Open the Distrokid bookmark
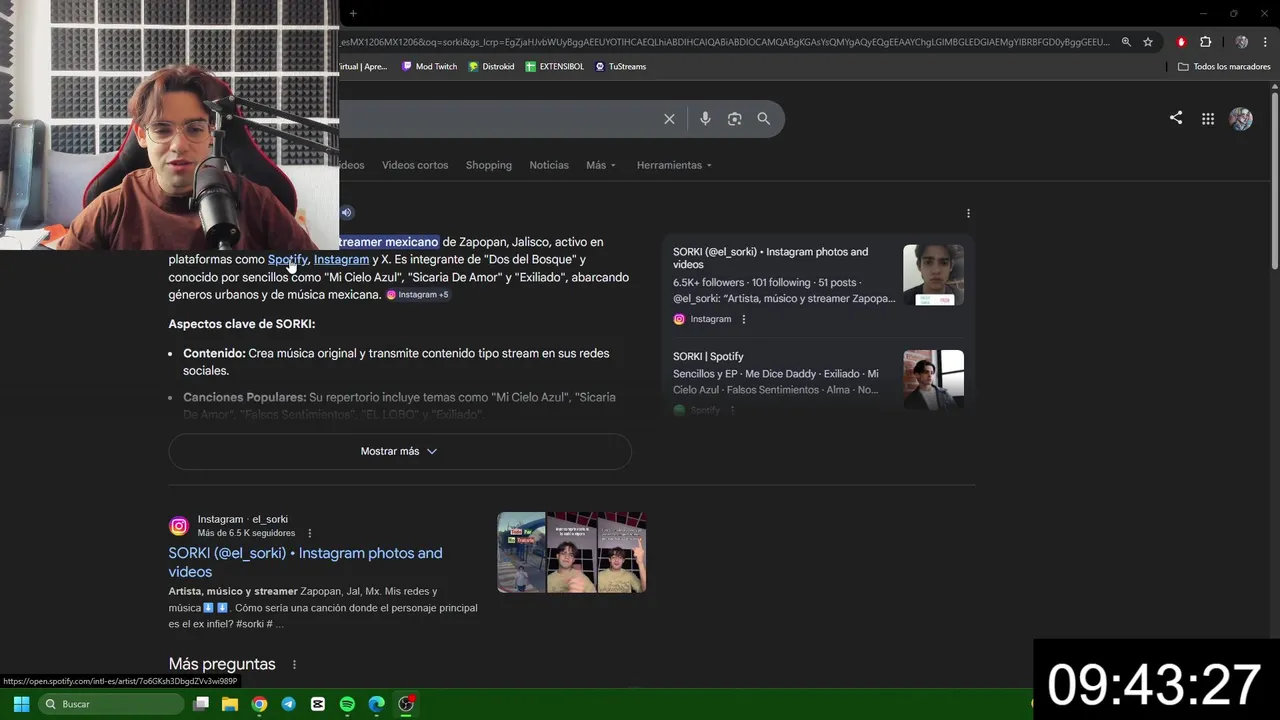1280x720 pixels. (x=491, y=67)
